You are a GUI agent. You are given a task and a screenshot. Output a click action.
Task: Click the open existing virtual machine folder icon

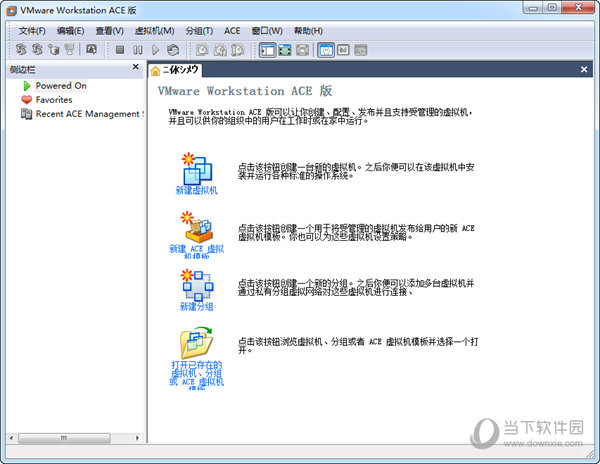(197, 343)
